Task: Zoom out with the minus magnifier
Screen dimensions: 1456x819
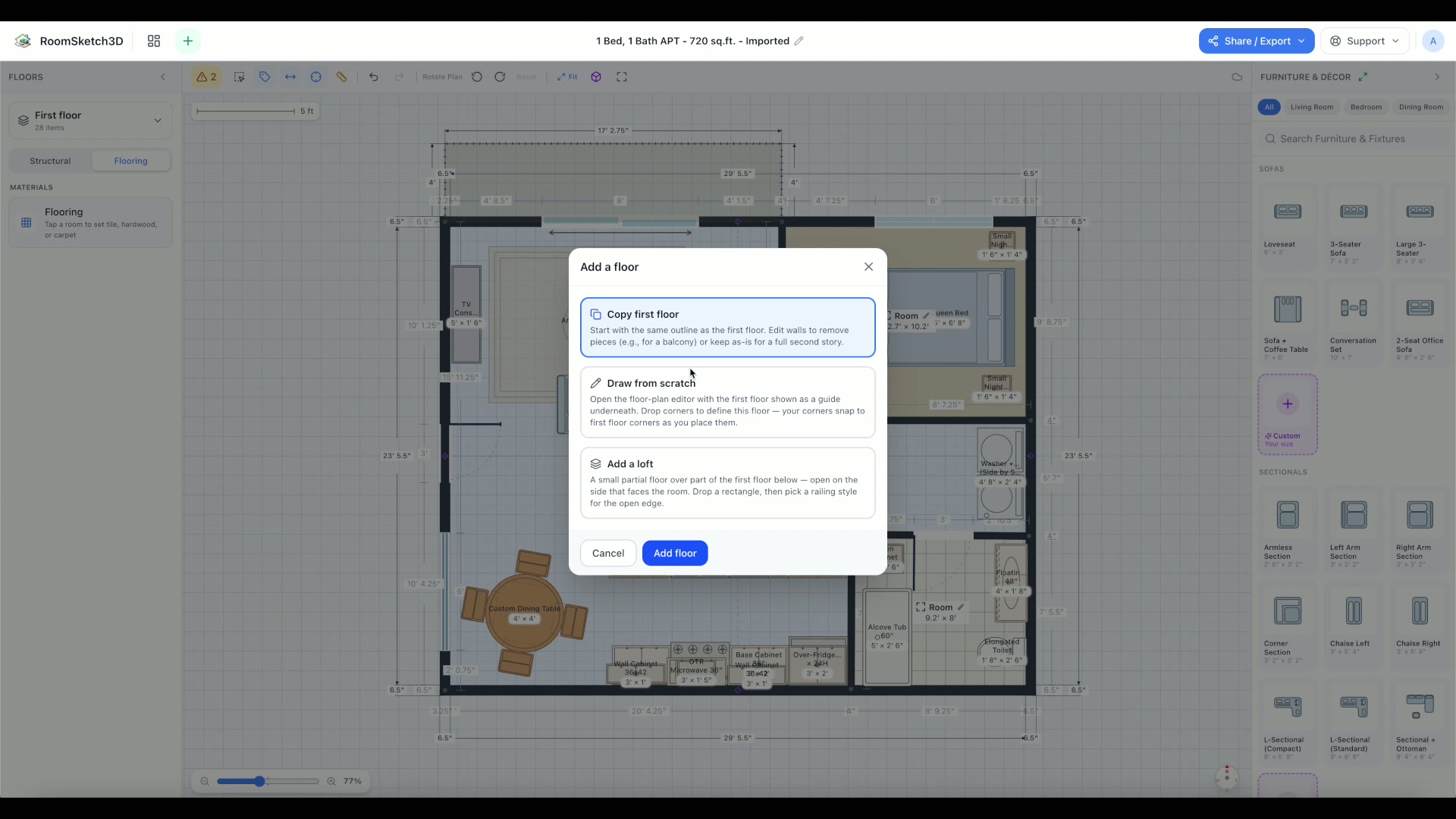Action: pyautogui.click(x=204, y=781)
